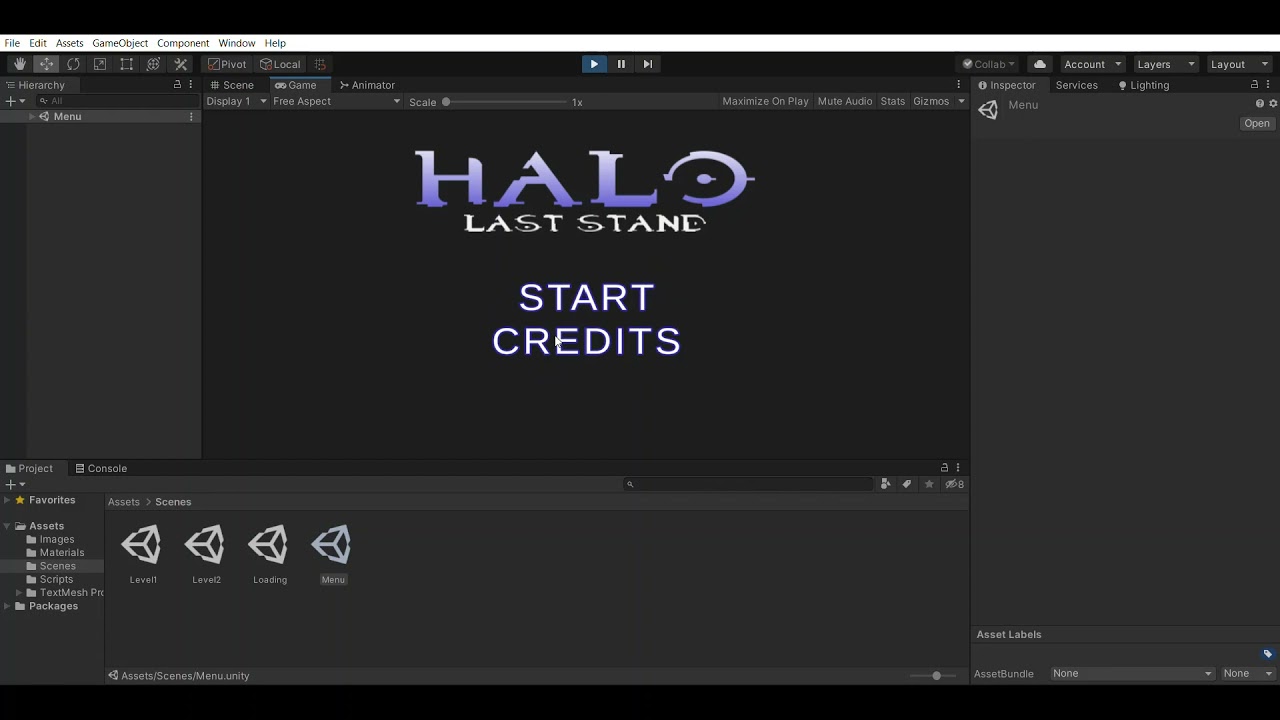Open AssetBundle name dropdown
This screenshot has width=1280, height=720.
1132,674
